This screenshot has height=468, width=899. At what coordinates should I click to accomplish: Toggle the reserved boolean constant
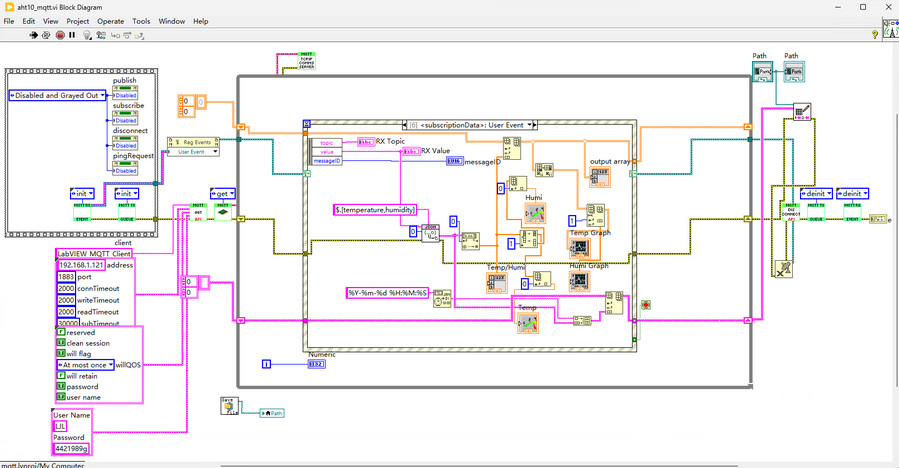pyautogui.click(x=61, y=332)
